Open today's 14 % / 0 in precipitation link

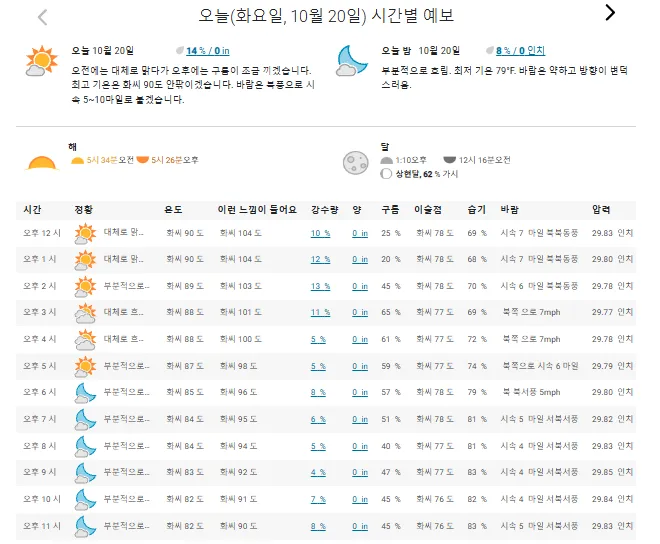pos(208,51)
